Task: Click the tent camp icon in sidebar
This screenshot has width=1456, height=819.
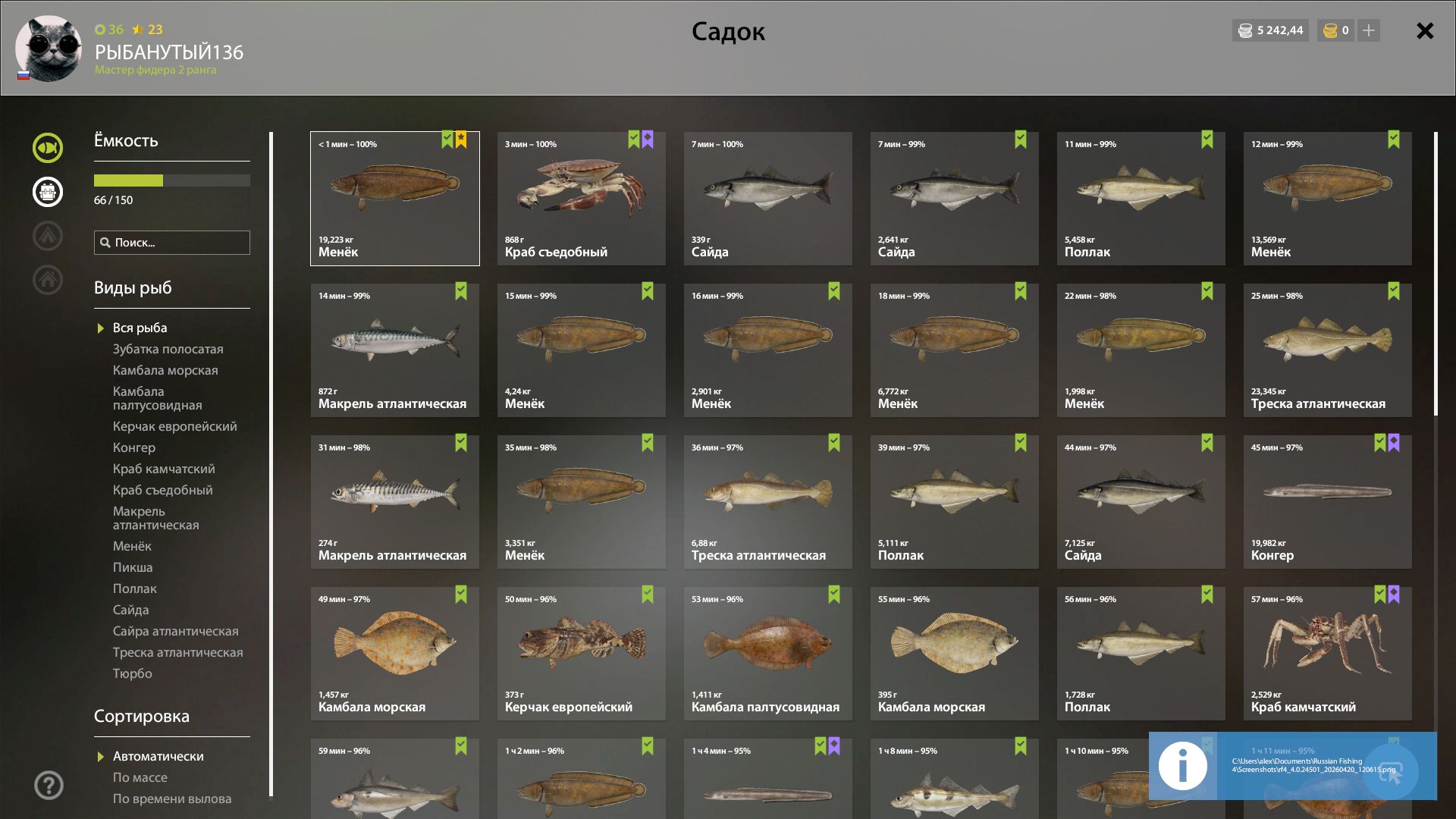Action: click(x=48, y=236)
